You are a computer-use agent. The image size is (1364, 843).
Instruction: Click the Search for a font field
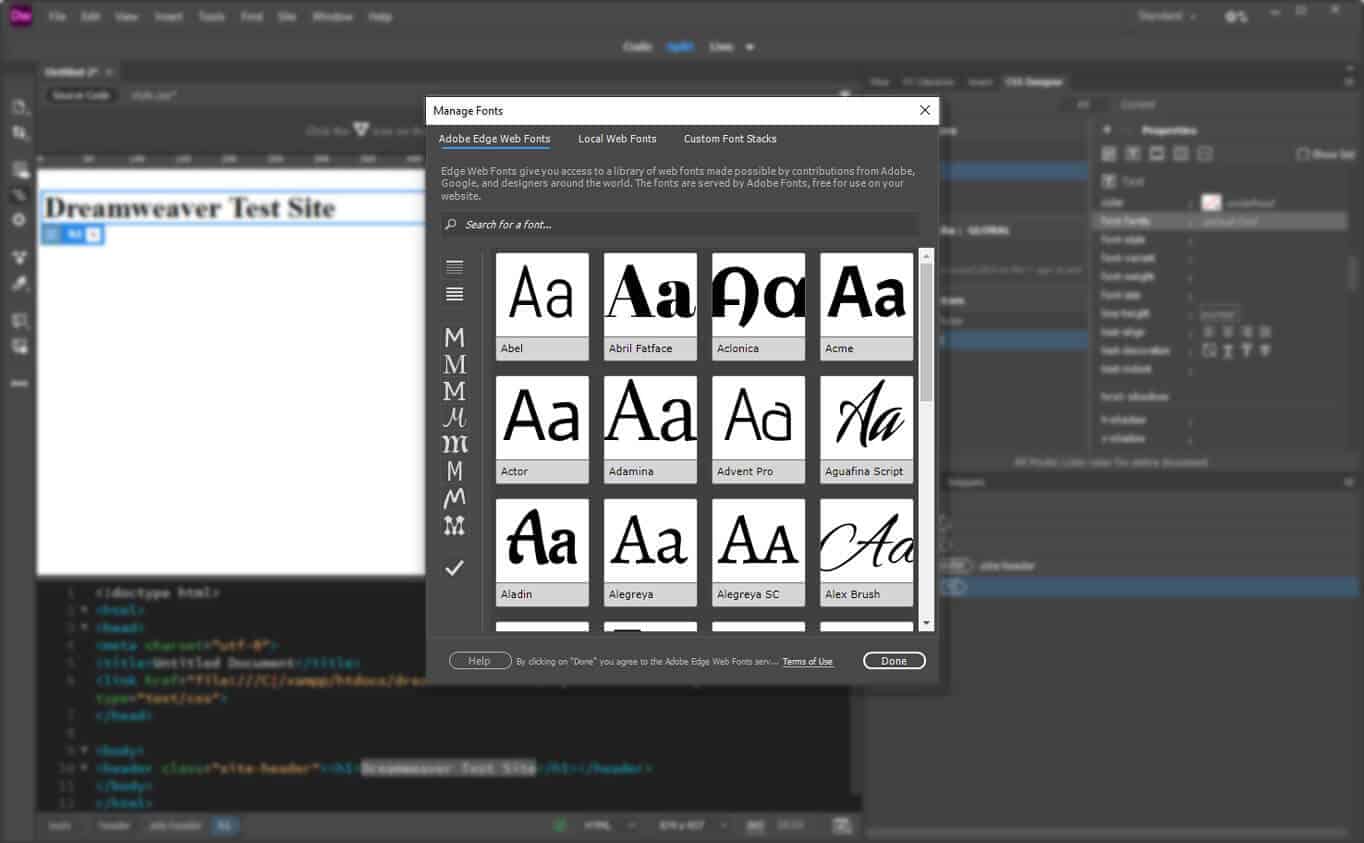pos(680,224)
